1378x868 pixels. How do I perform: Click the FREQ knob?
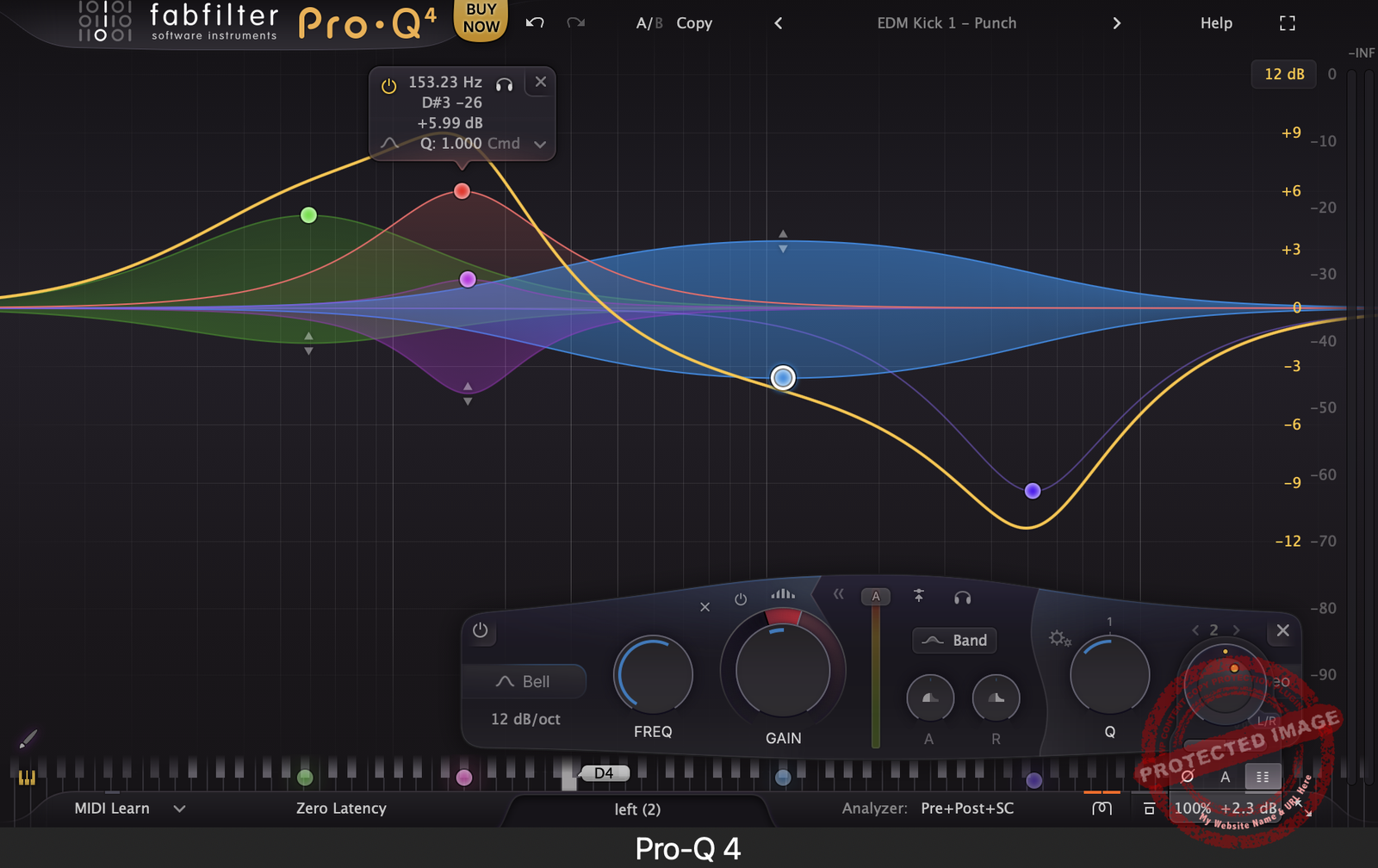coord(653,675)
